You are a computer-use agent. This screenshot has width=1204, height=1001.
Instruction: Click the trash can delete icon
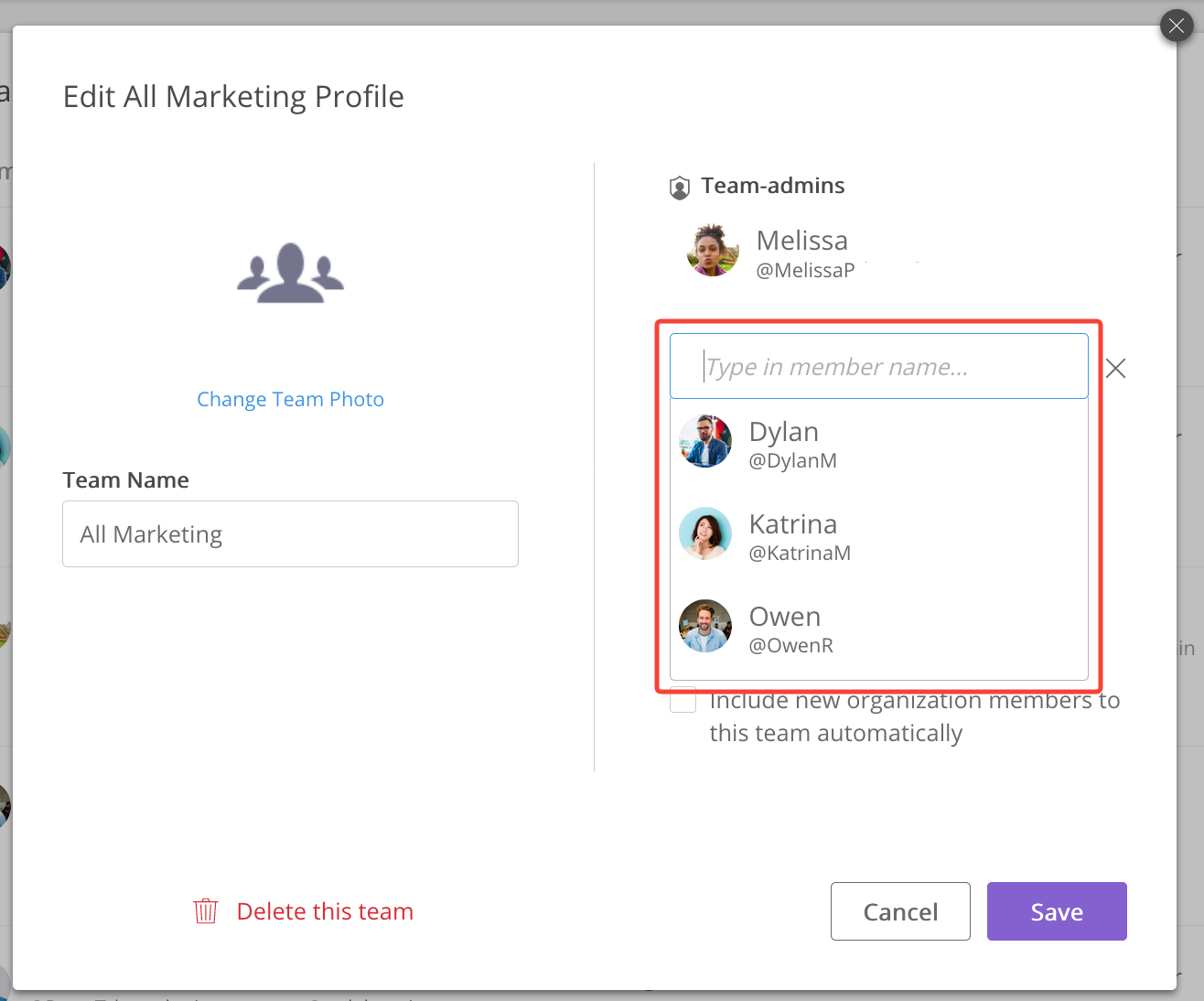206,911
